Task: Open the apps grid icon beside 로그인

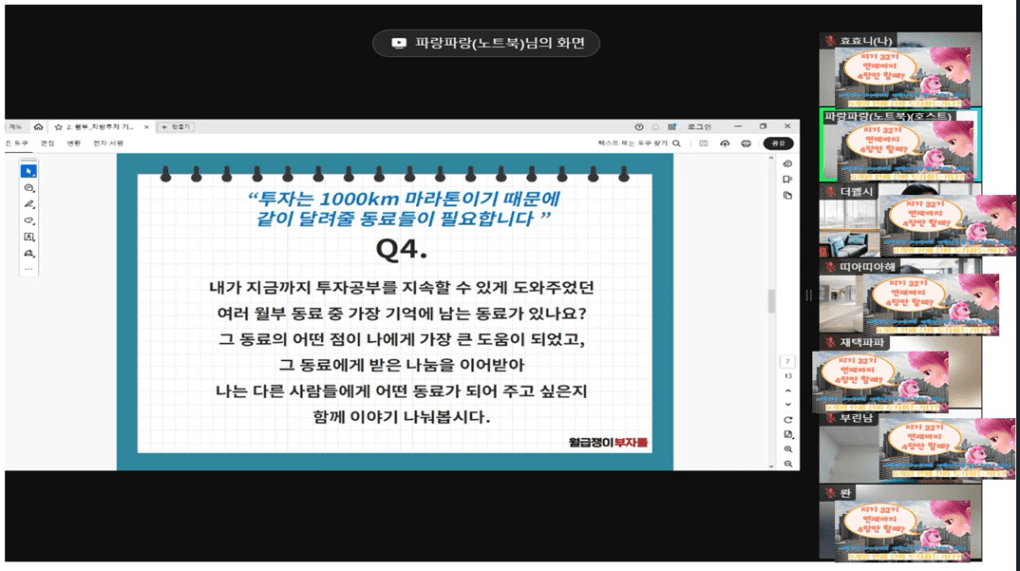Action: pyautogui.click(x=672, y=127)
